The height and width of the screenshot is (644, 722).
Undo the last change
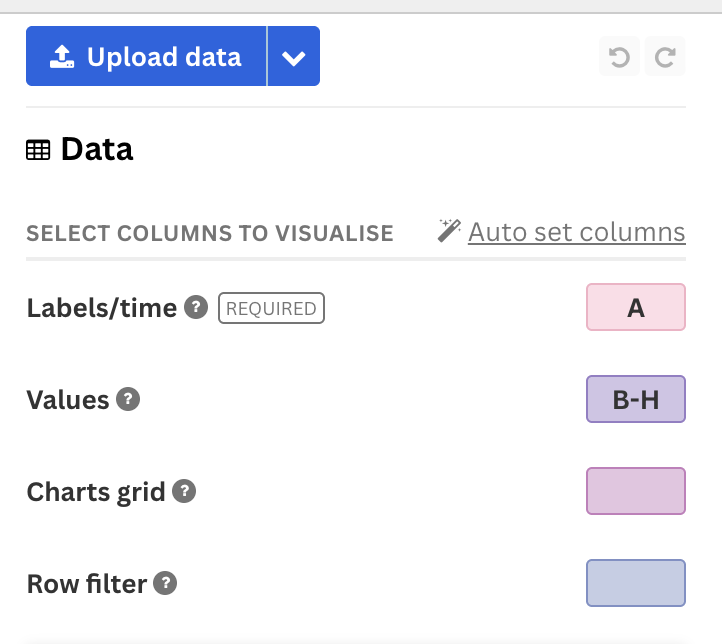click(619, 58)
